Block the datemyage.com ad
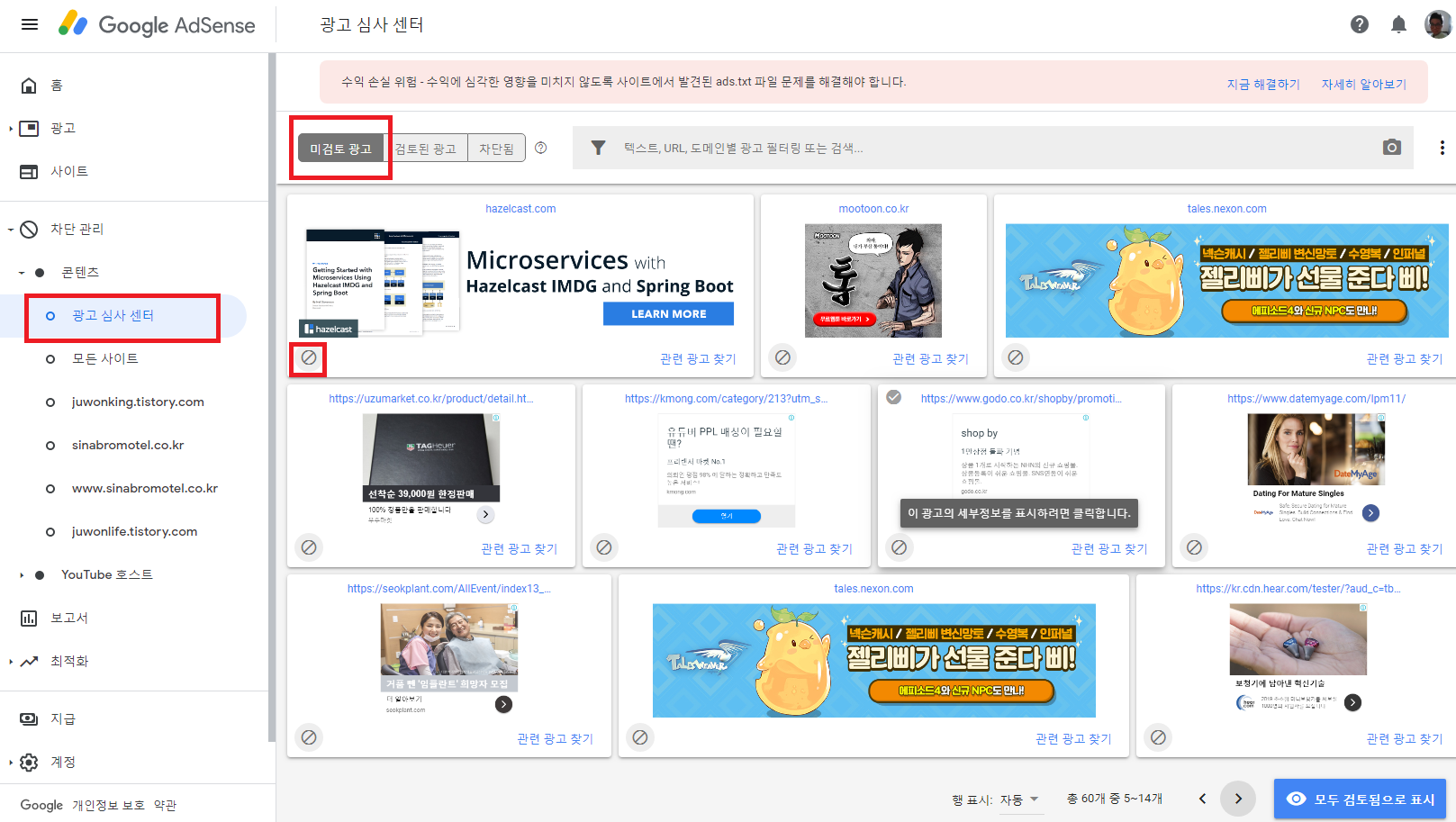Viewport: 1456px width, 822px height. coord(1194,547)
